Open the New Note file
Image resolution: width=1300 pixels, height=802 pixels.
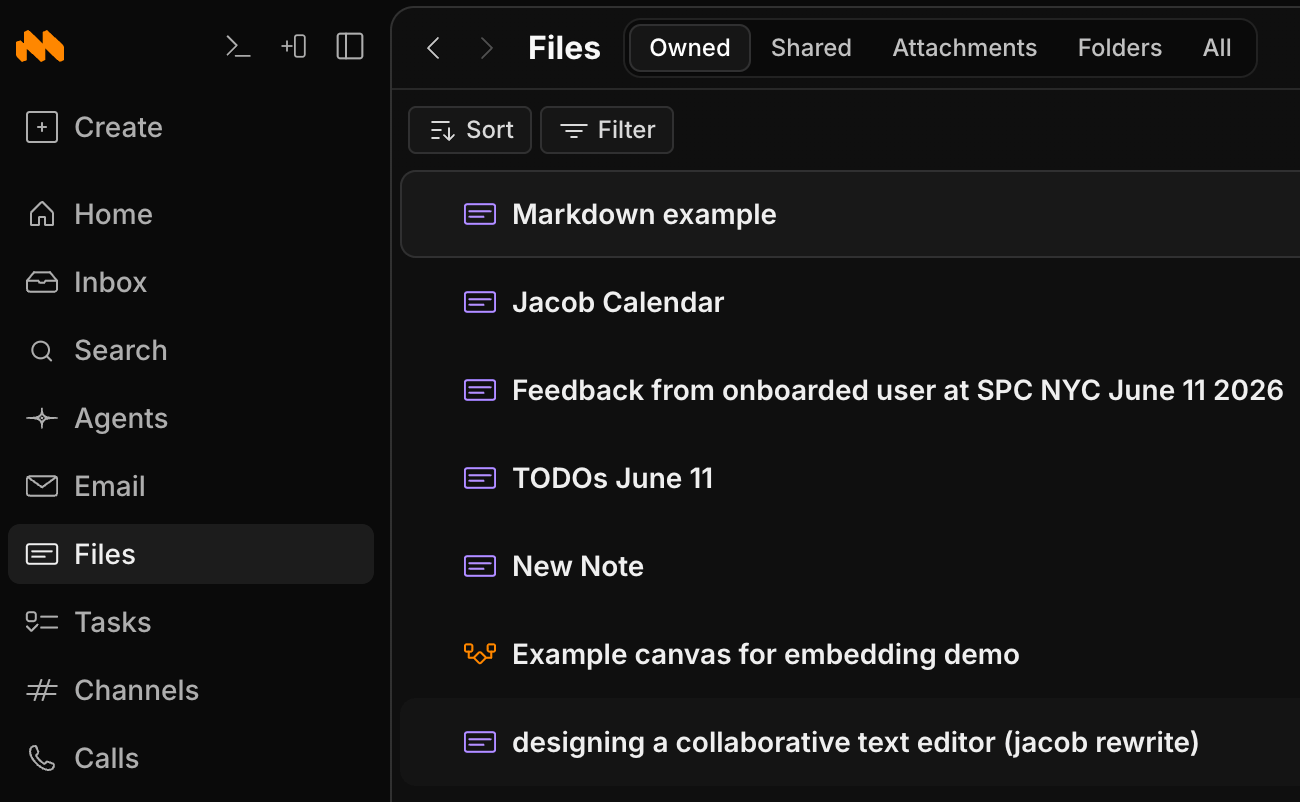point(850,566)
